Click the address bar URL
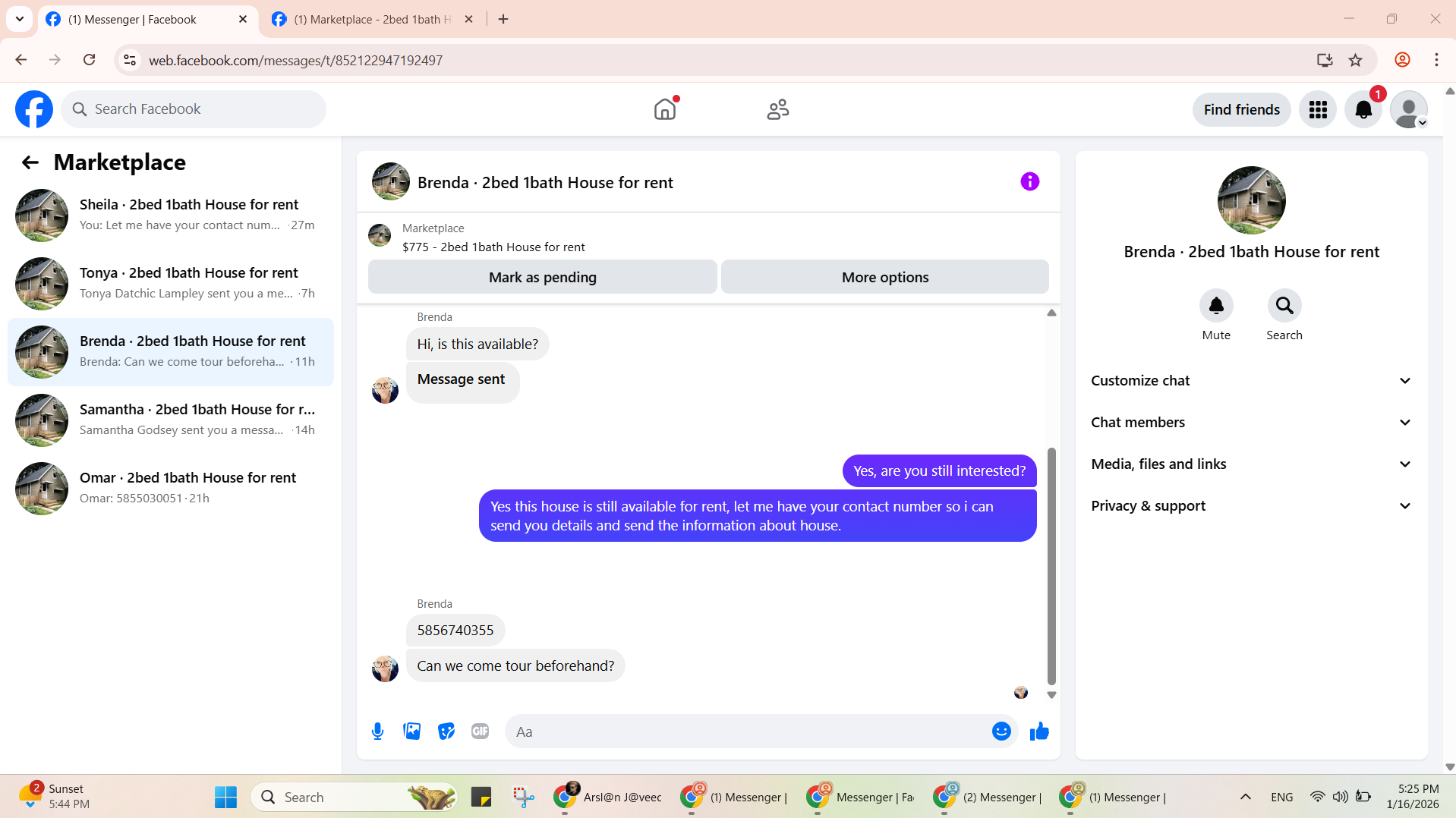The image size is (1456, 818). click(x=295, y=60)
